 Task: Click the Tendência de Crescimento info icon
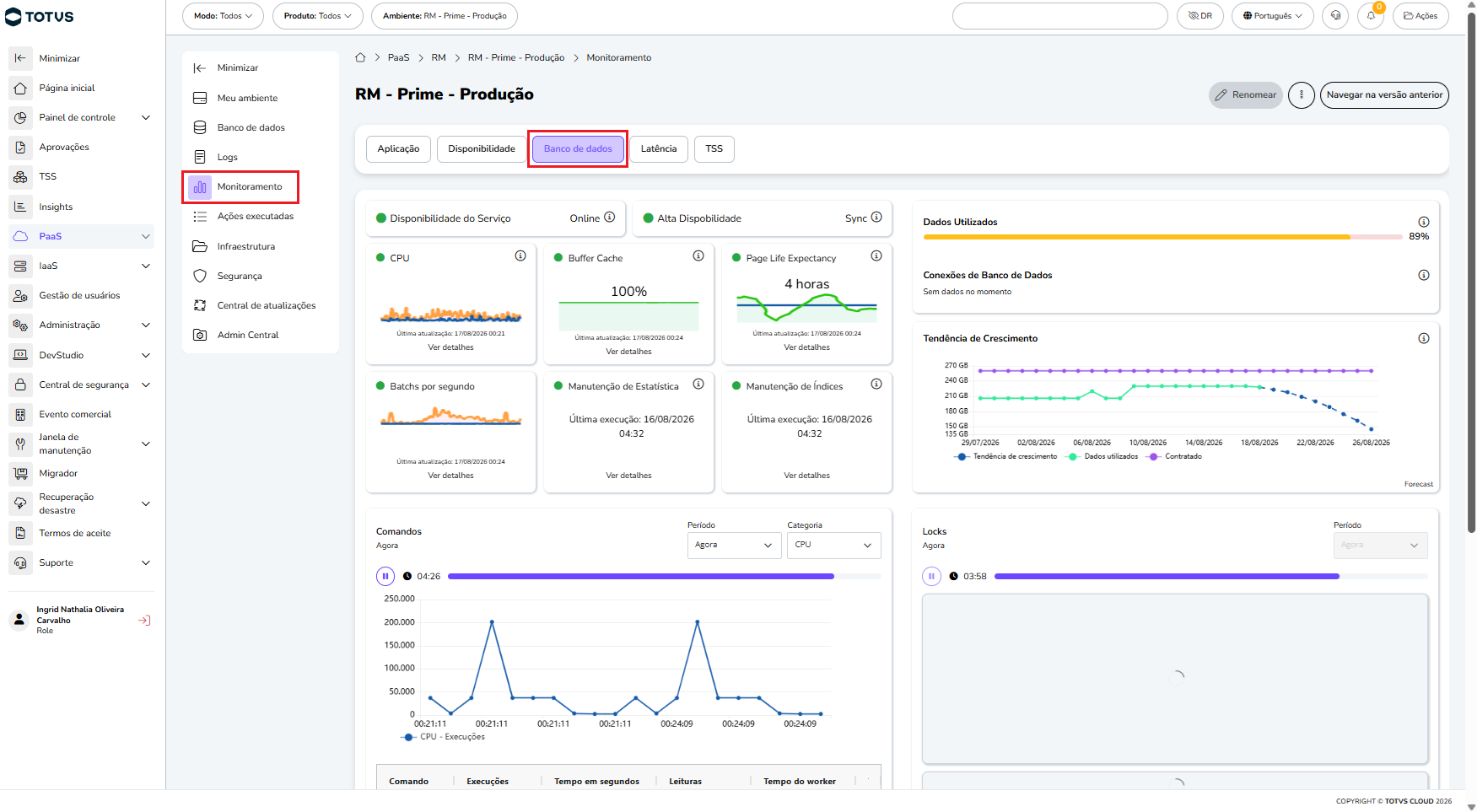(1424, 338)
